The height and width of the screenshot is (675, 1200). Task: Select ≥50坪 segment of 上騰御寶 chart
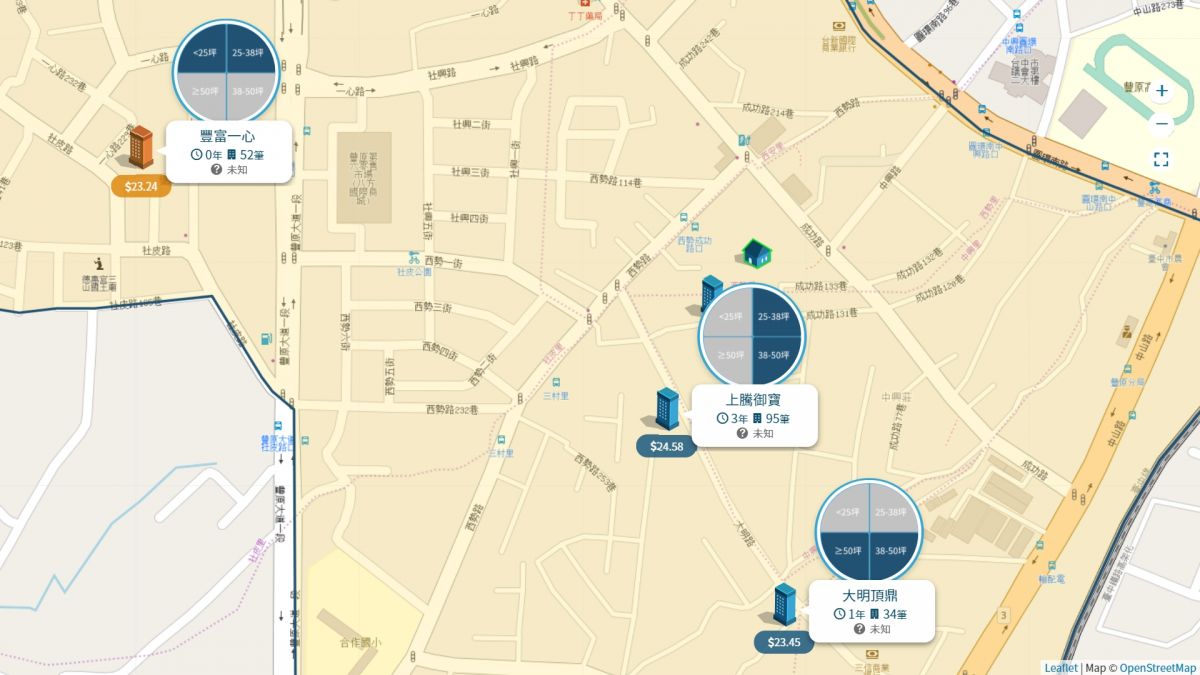[729, 355]
